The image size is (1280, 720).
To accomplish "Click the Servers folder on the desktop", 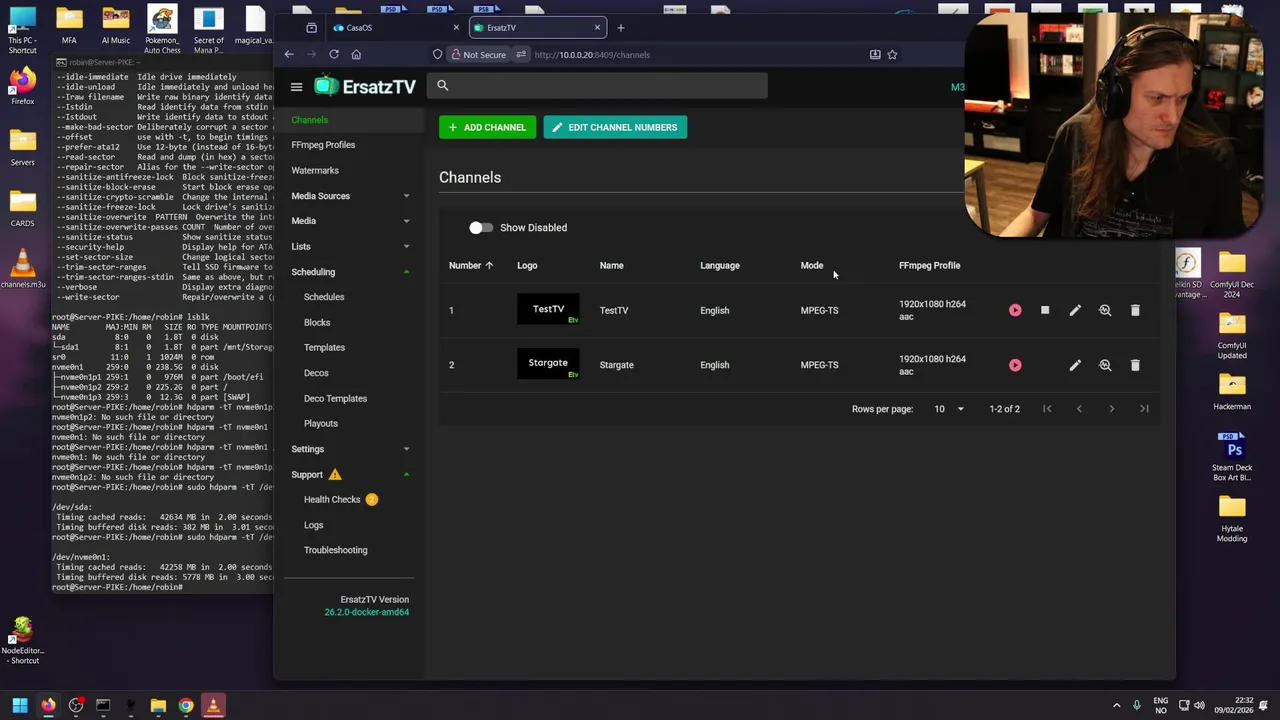I will coord(22,146).
